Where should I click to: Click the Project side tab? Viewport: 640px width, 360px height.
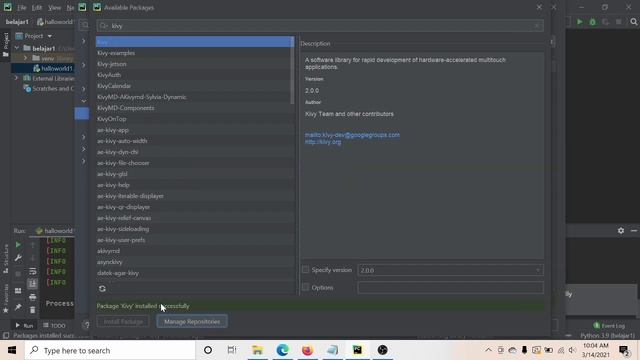point(5,44)
